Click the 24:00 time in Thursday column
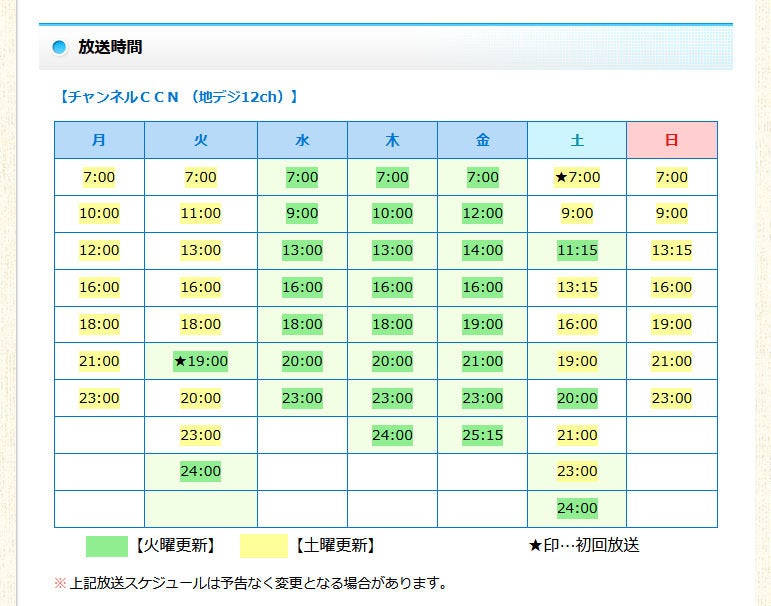The width and height of the screenshot is (771, 606). coord(392,435)
